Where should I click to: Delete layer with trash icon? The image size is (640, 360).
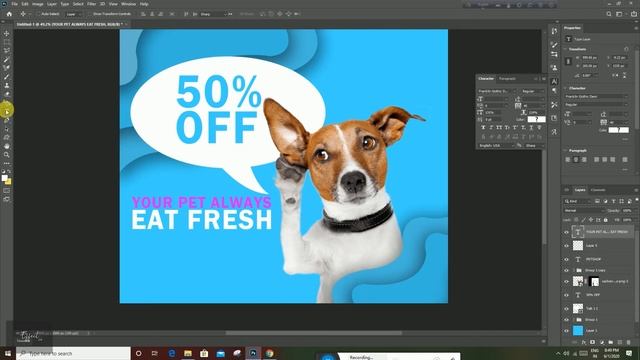point(629,342)
